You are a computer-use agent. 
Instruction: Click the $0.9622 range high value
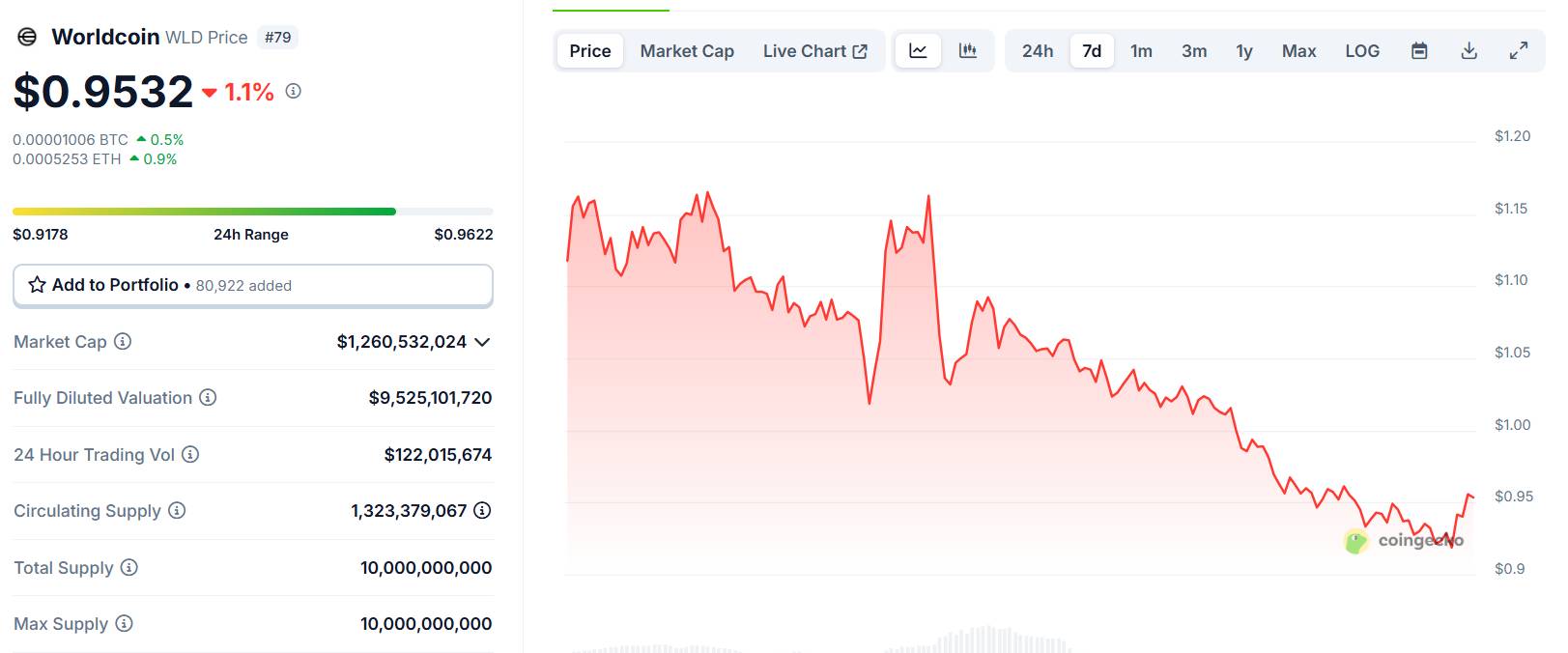pos(464,234)
